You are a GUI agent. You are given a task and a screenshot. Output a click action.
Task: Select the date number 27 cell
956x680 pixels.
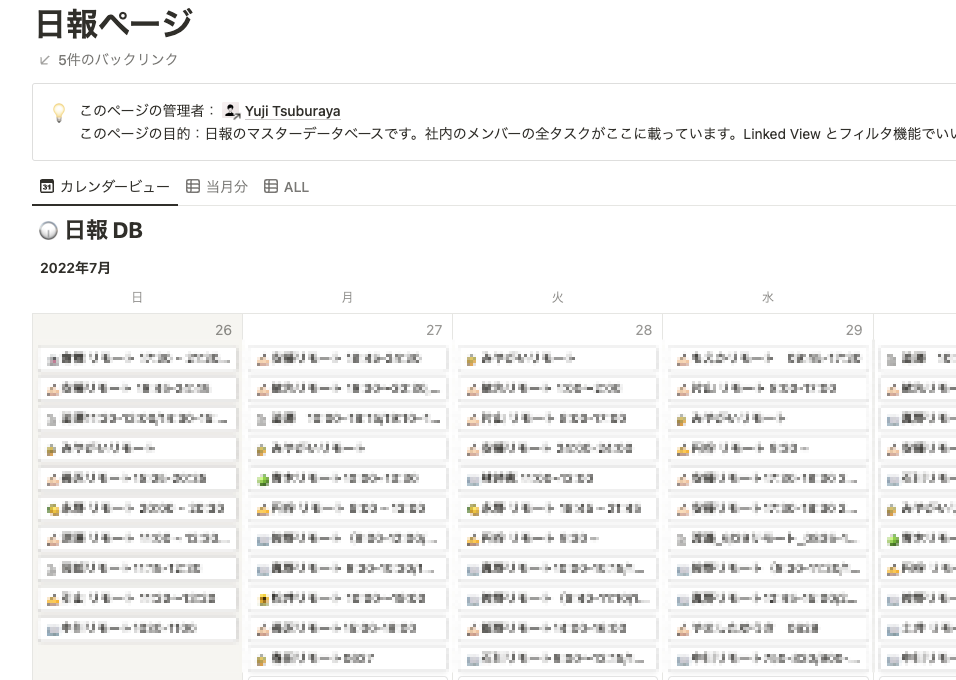coord(433,330)
